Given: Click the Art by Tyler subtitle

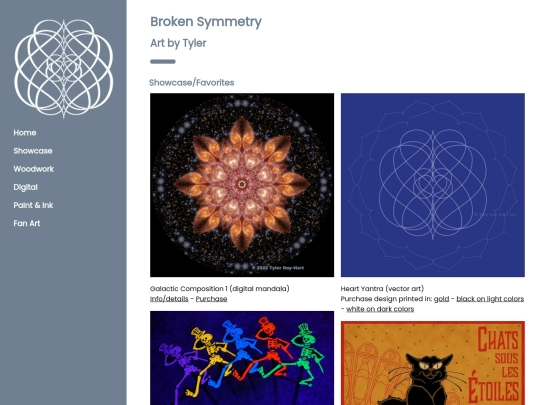Looking at the screenshot, I should coord(178,43).
